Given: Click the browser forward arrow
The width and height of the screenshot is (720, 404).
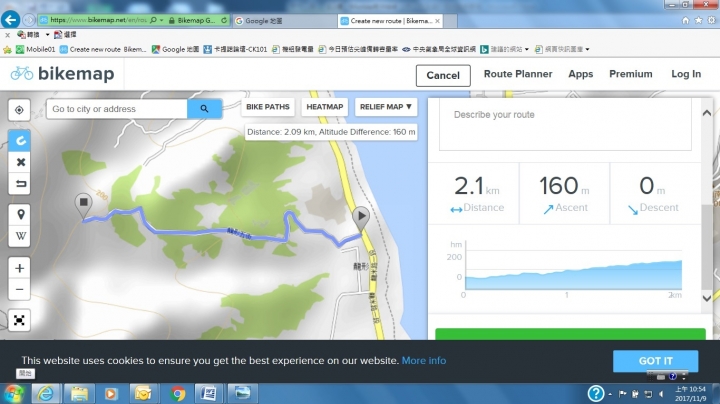Looking at the screenshot, I should 28,20.
